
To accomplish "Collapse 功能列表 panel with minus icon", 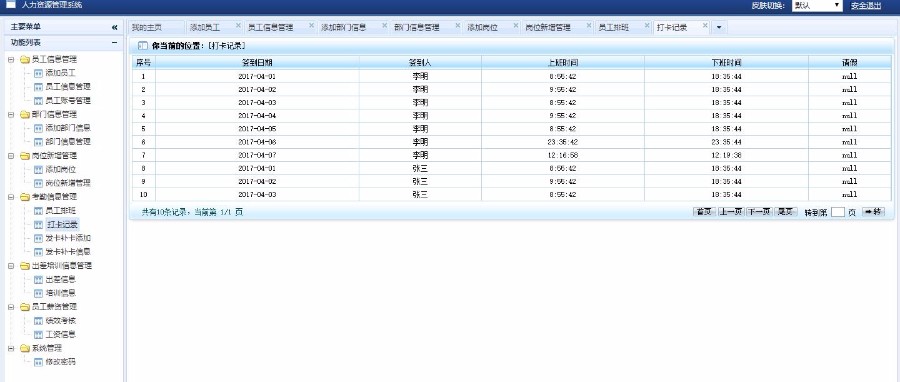I will pyautogui.click(x=114, y=42).
